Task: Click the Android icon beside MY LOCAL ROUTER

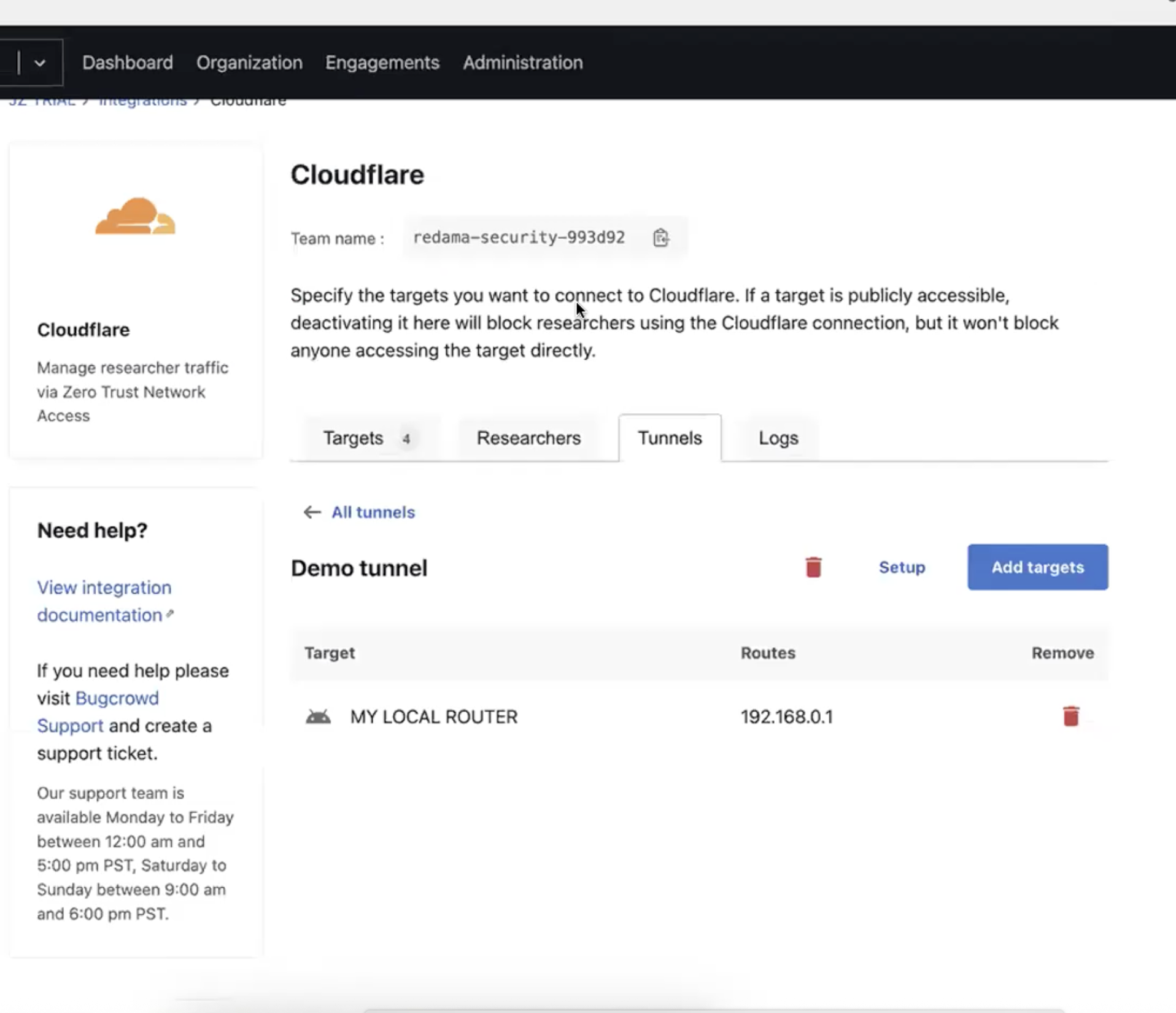Action: coord(318,716)
